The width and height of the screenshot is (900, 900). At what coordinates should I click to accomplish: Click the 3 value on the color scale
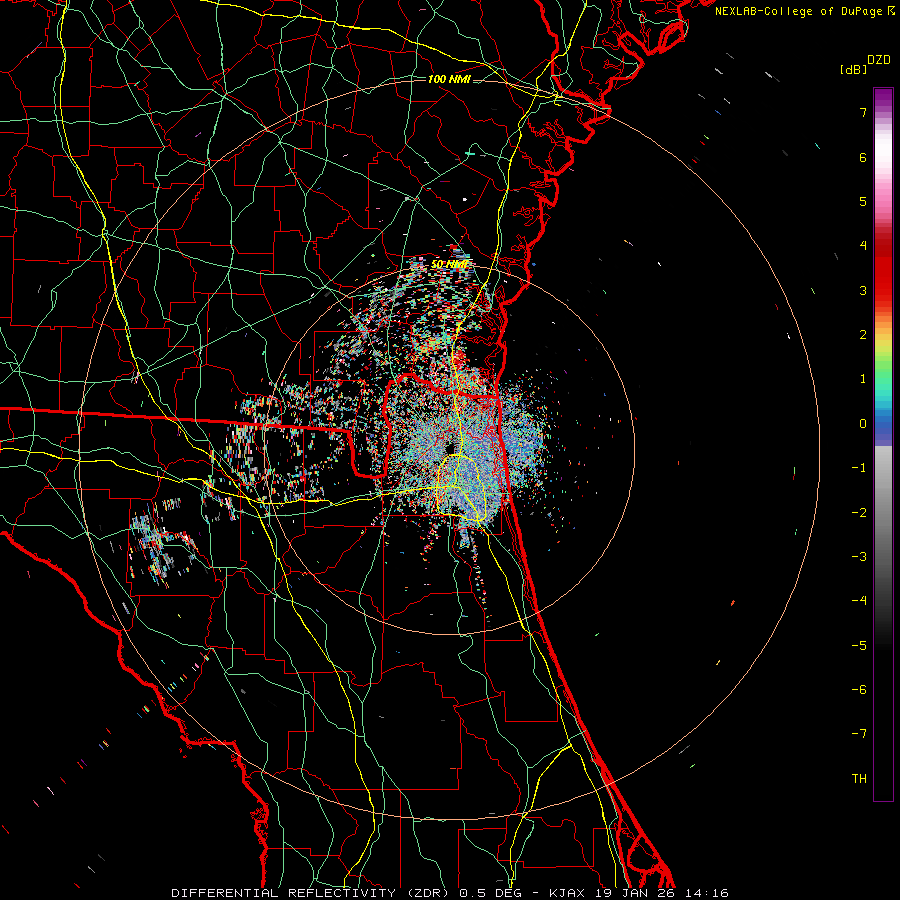[x=863, y=290]
